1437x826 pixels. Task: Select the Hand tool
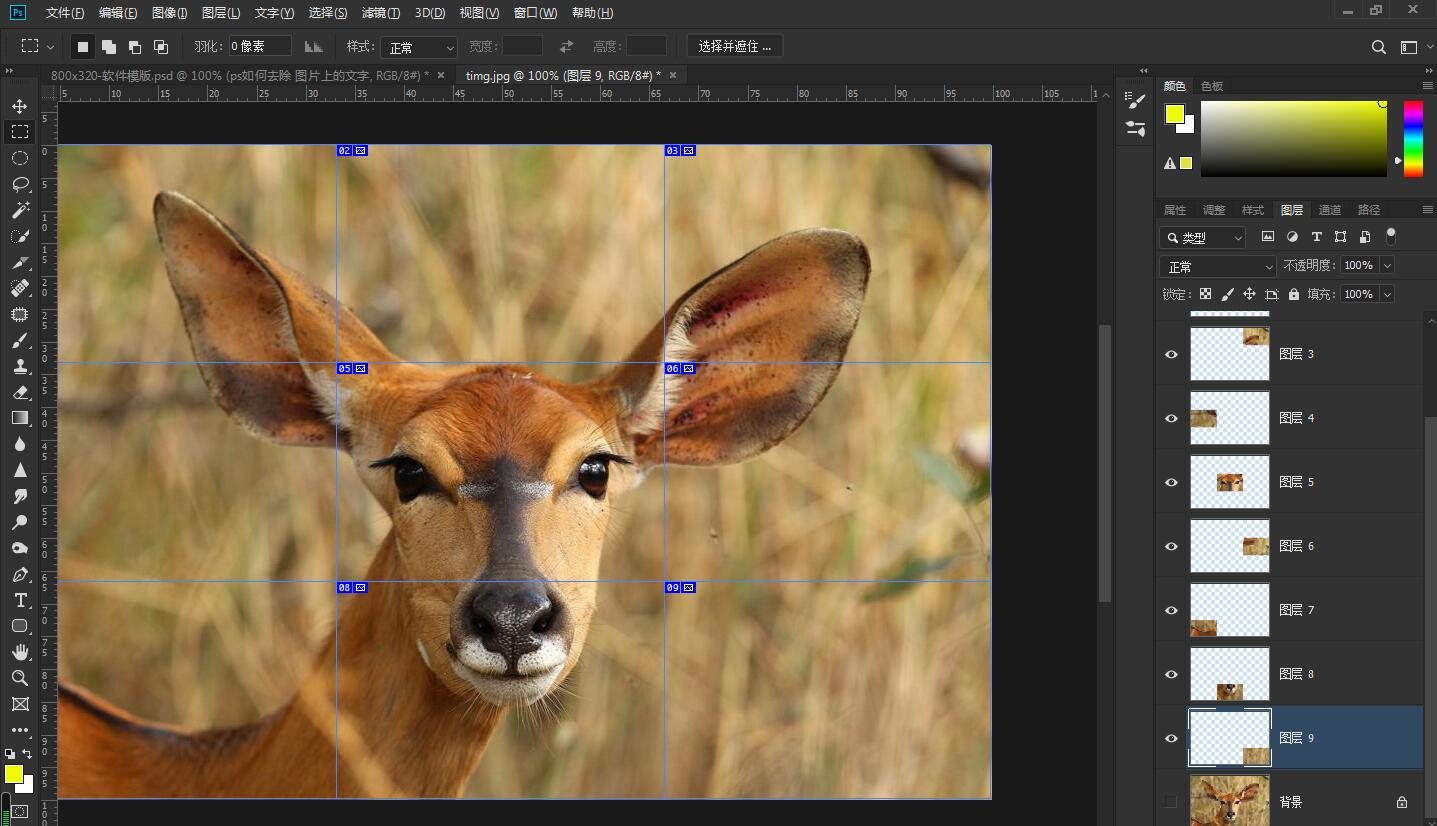(19, 652)
